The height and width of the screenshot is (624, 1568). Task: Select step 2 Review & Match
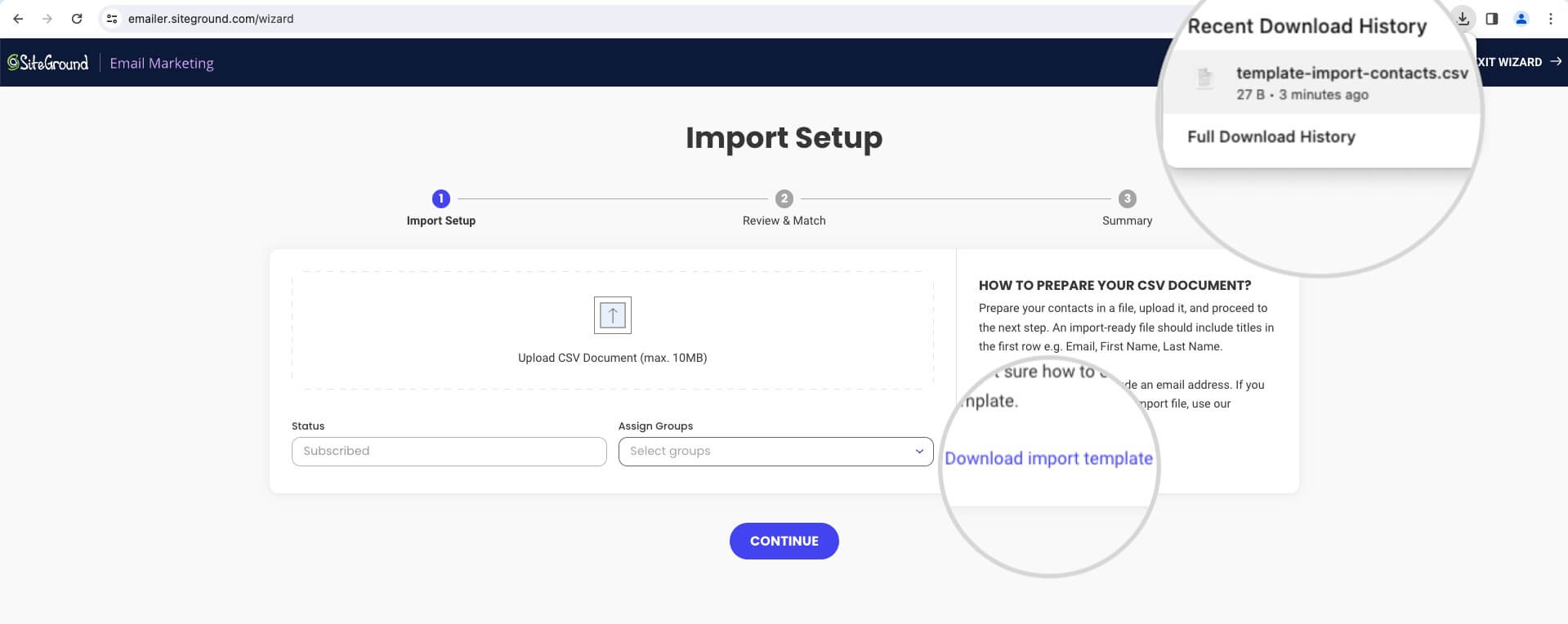784,209
